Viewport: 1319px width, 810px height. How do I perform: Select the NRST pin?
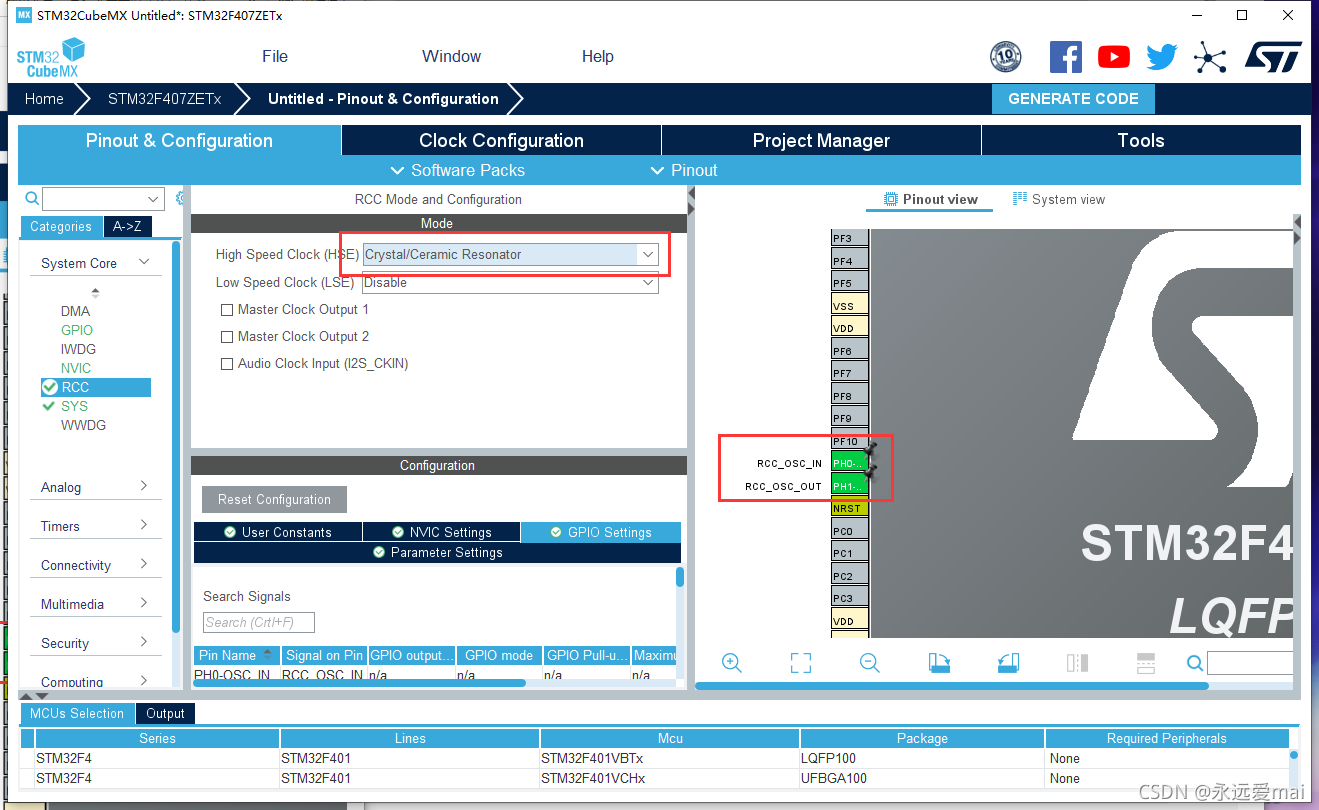coord(849,508)
